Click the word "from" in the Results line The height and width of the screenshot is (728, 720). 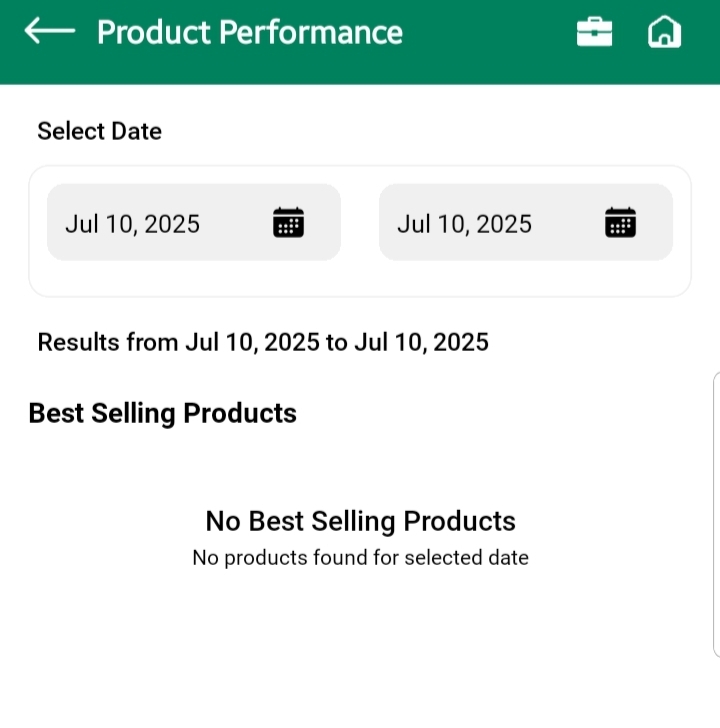click(152, 343)
